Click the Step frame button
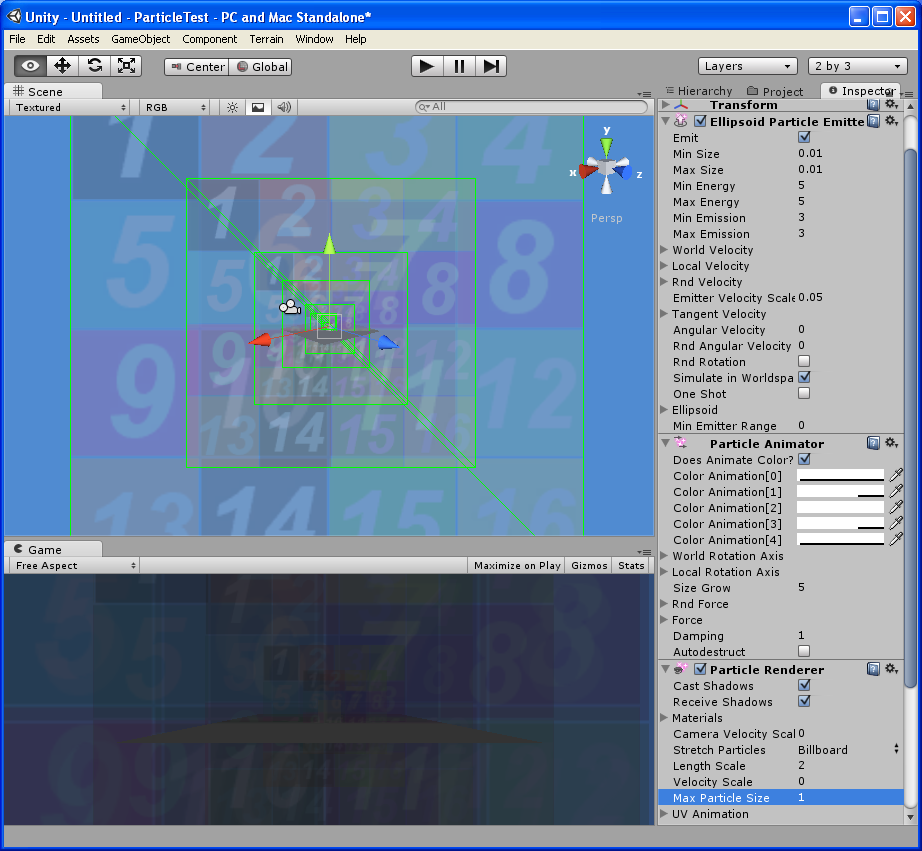Image resolution: width=922 pixels, height=851 pixels. click(x=490, y=66)
